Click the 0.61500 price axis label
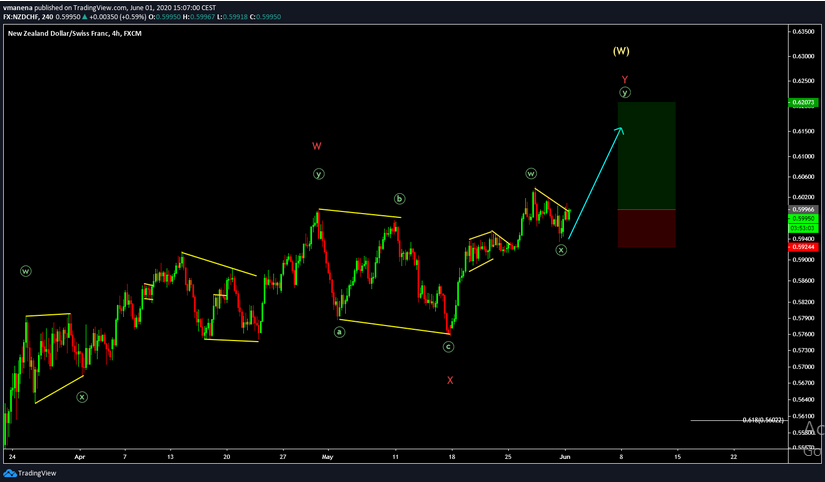The height and width of the screenshot is (482, 825). [803, 131]
